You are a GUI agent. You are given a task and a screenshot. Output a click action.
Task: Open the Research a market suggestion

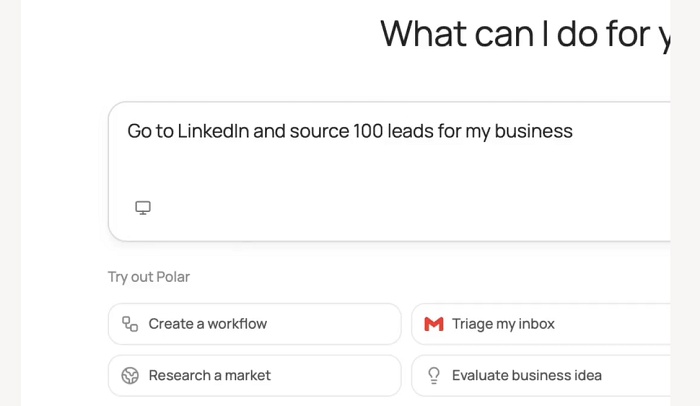254,376
